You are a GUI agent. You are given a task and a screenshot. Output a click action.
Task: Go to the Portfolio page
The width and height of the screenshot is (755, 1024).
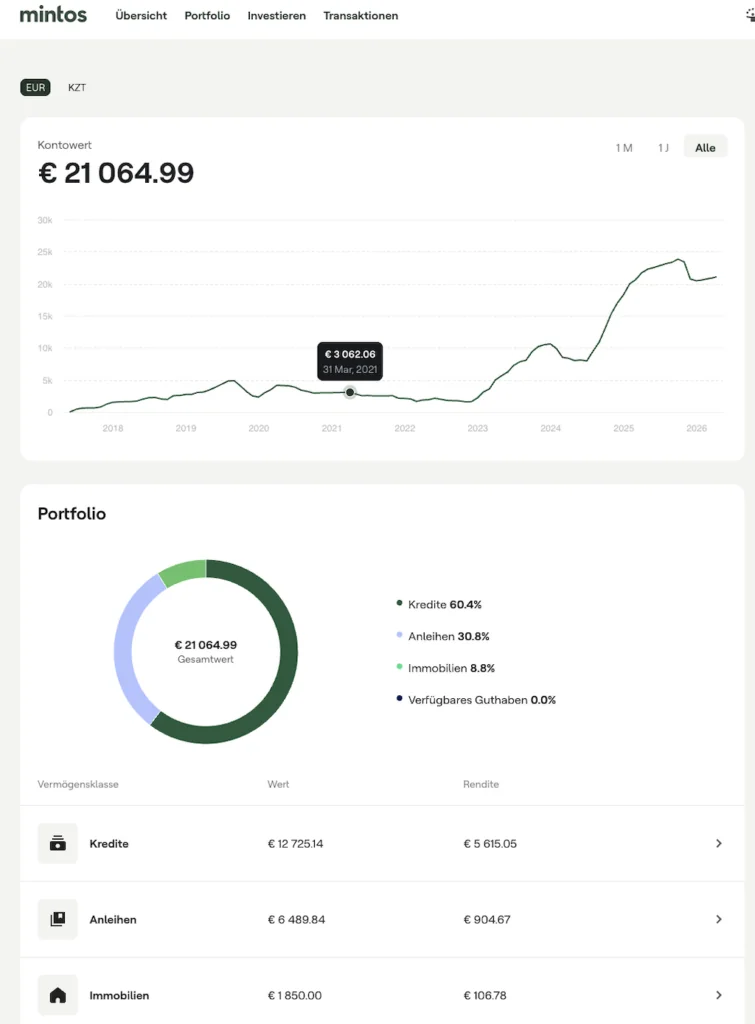(207, 16)
